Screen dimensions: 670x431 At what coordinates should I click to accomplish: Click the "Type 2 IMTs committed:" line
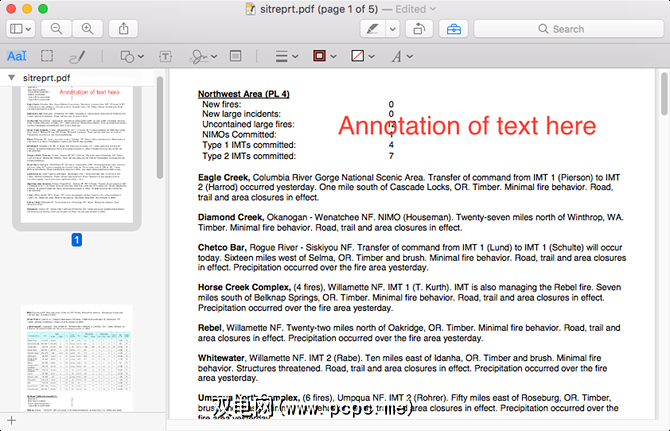click(x=249, y=156)
